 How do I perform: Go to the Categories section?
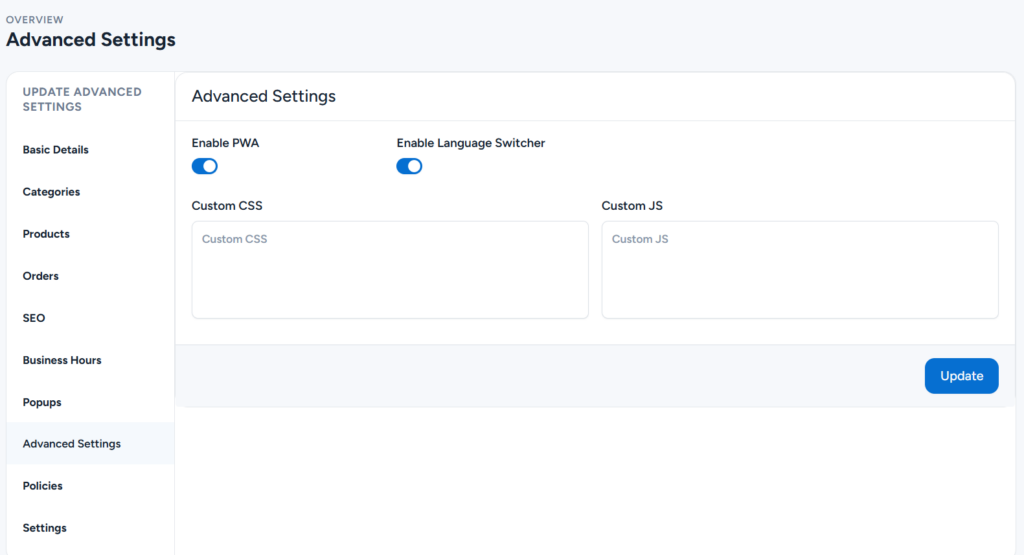tap(51, 192)
